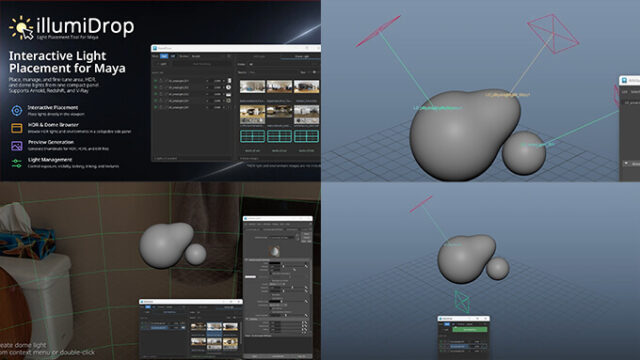This screenshot has width=640, height=360.
Task: Collapse the first attribute section in the Attribute Editor
Action: 246,260
